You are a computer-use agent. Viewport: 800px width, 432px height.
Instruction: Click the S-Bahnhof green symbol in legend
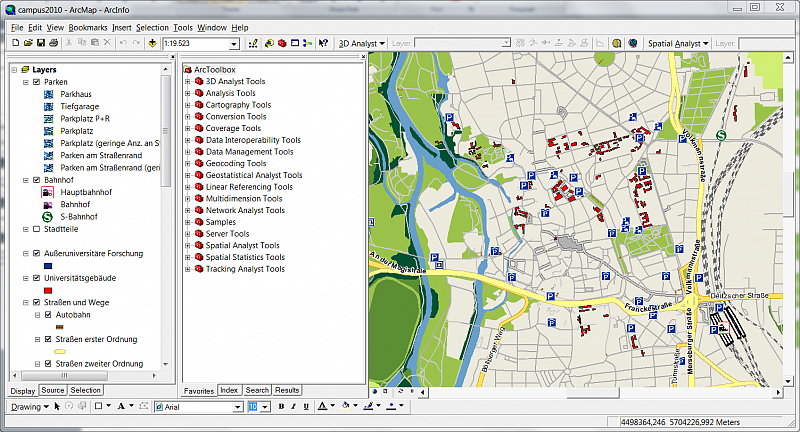click(x=47, y=217)
